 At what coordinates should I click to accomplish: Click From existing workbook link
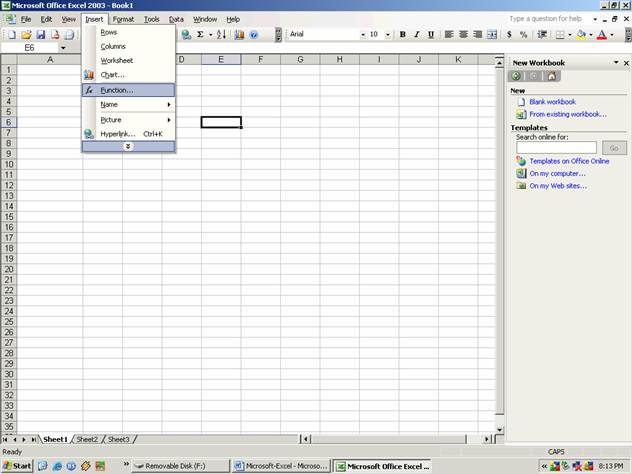tap(568, 114)
